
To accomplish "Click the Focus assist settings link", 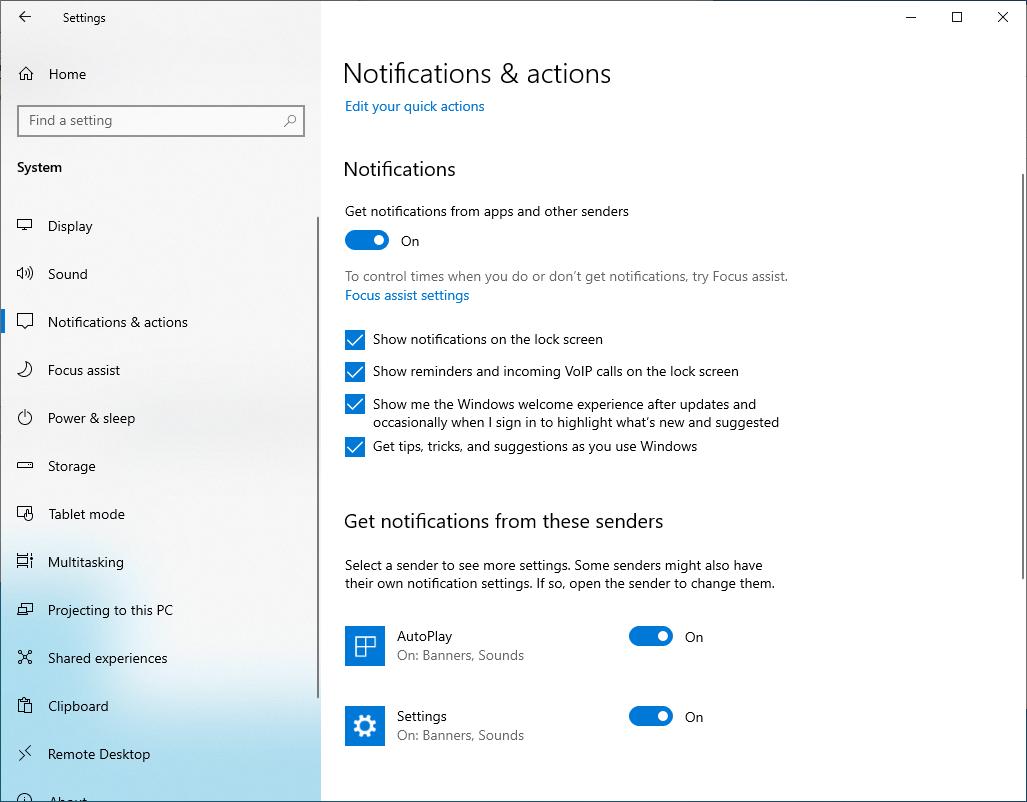I will click(x=406, y=295).
